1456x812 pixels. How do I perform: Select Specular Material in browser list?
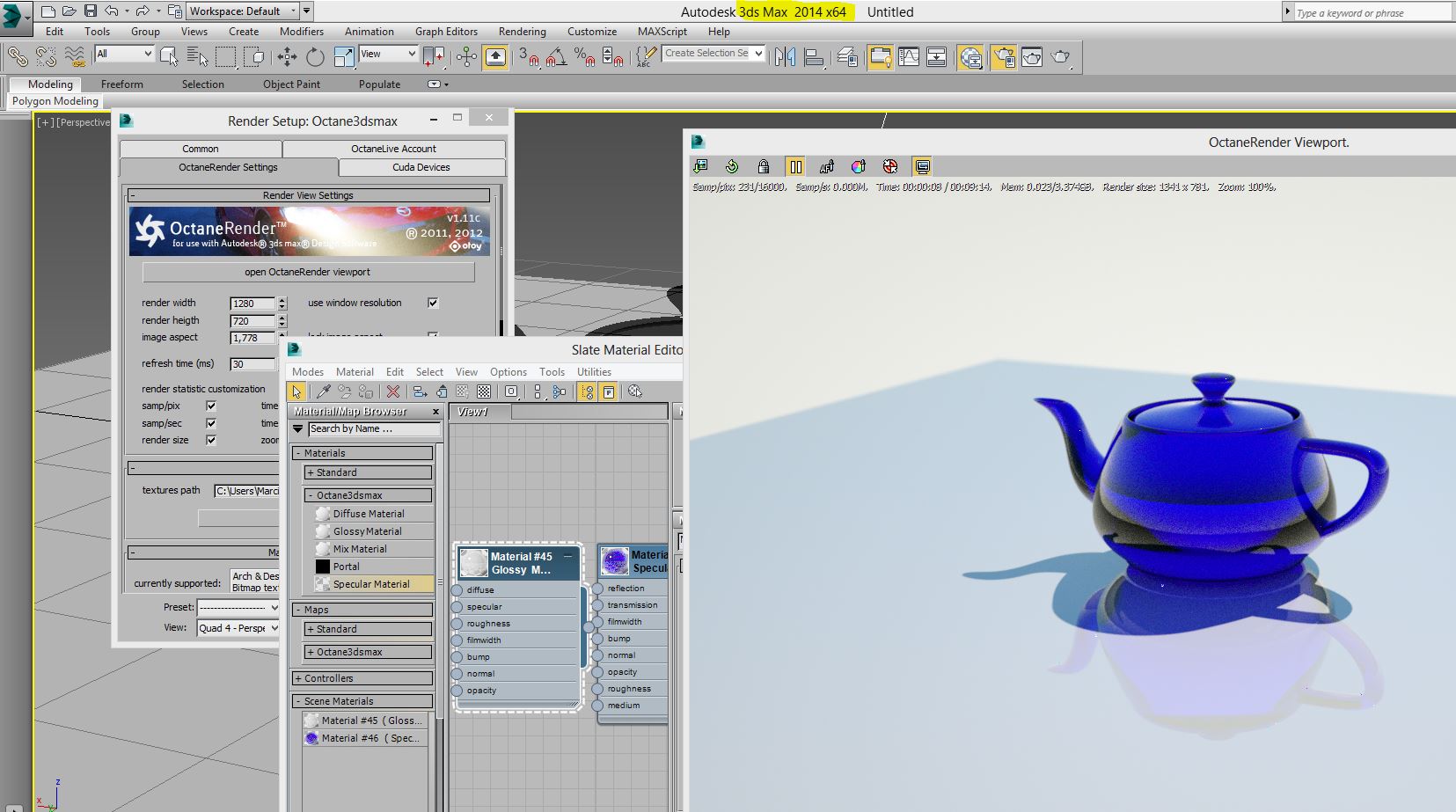374,584
